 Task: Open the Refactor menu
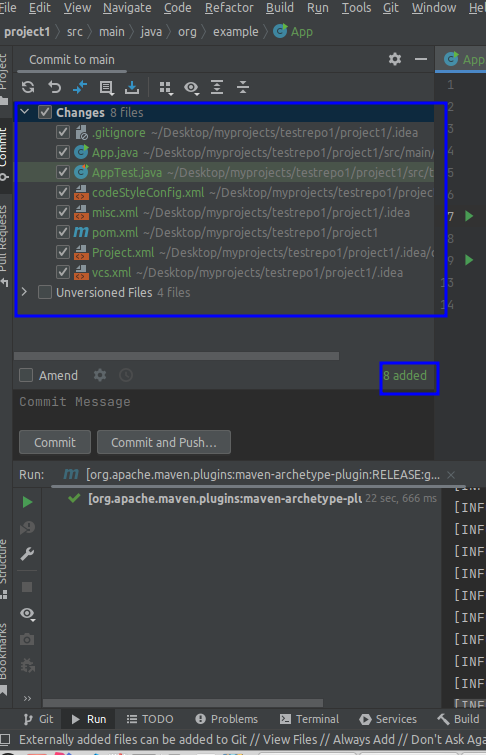pos(229,8)
